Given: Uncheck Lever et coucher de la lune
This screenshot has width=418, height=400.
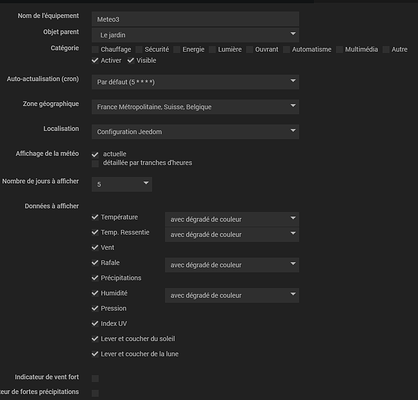Looking at the screenshot, I should pyautogui.click(x=95, y=354).
